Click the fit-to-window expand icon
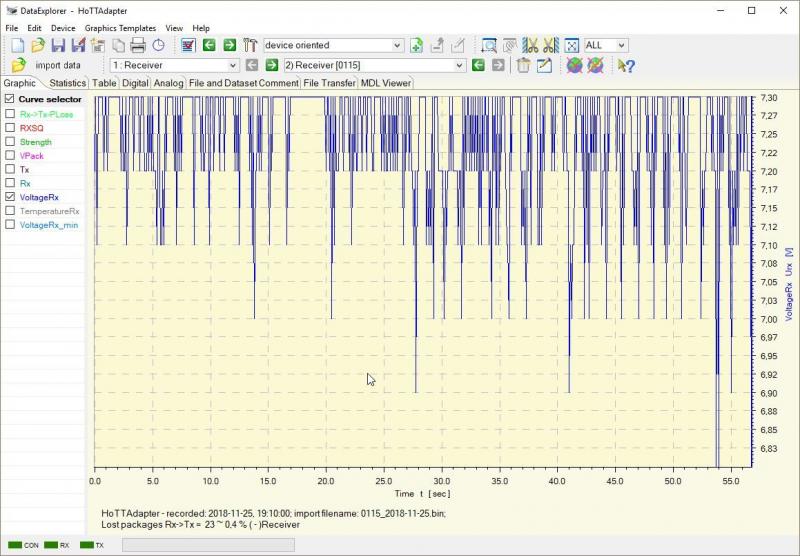800x556 pixels. tap(571, 46)
